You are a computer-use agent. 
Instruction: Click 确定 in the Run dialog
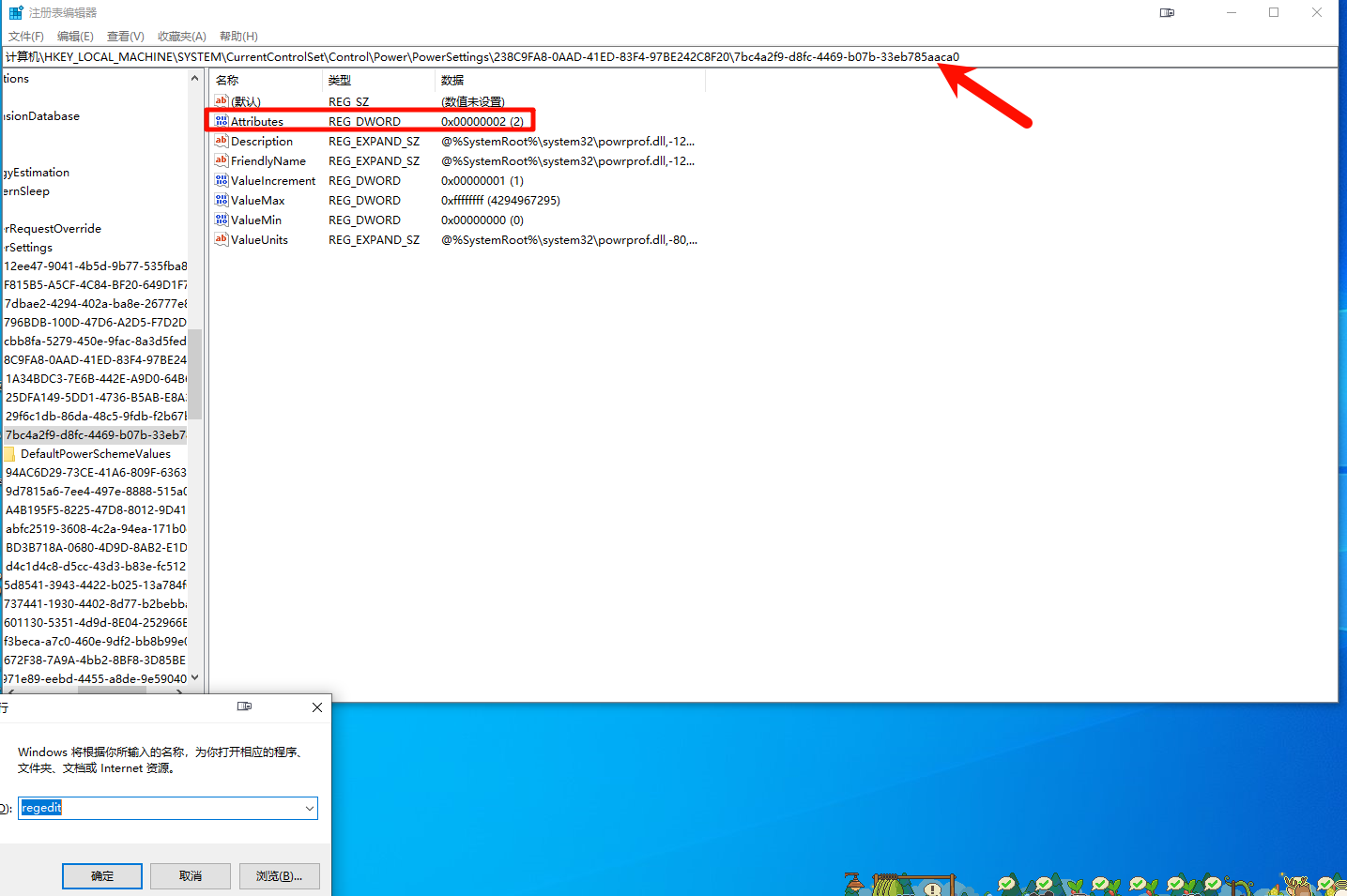(x=102, y=876)
